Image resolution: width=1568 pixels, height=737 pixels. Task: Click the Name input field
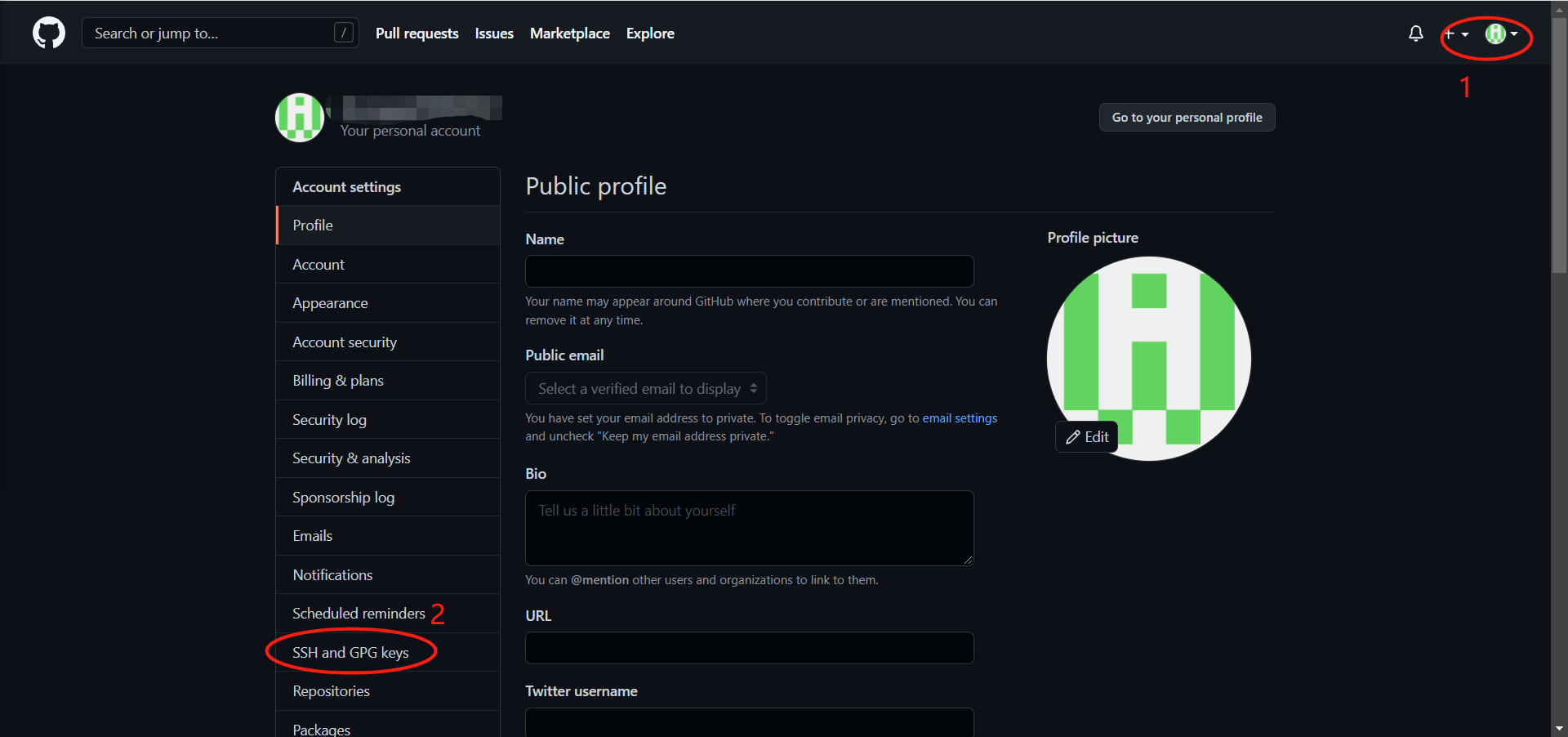[x=749, y=271]
